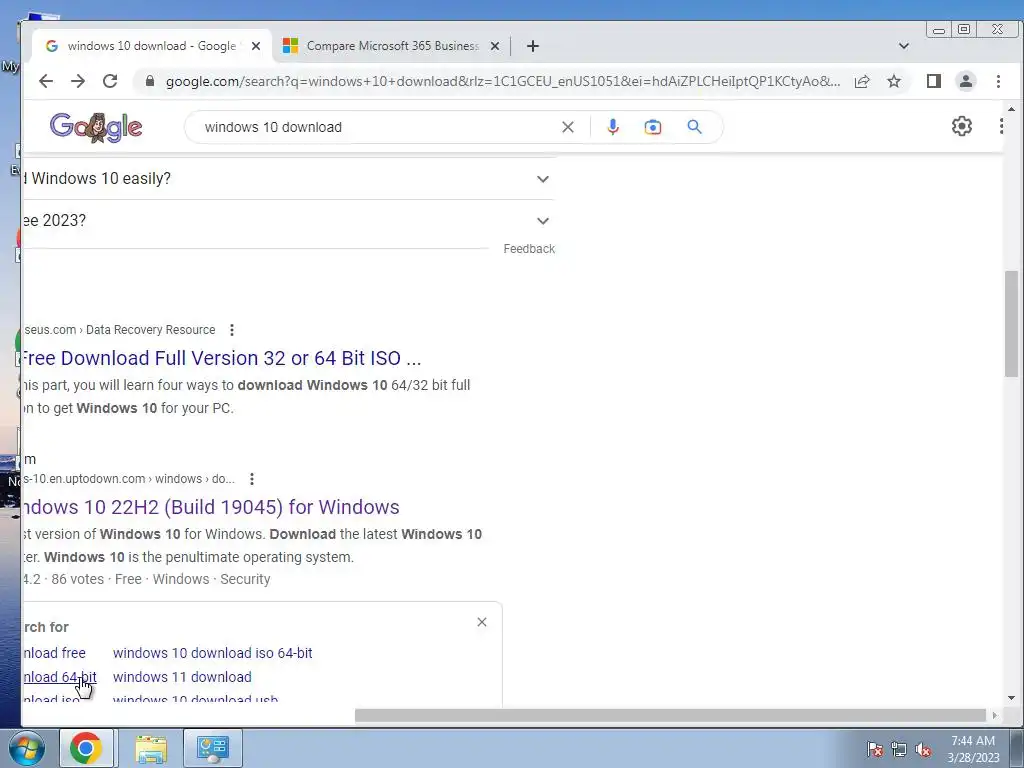Dismiss the related searches box with X

coord(482,622)
